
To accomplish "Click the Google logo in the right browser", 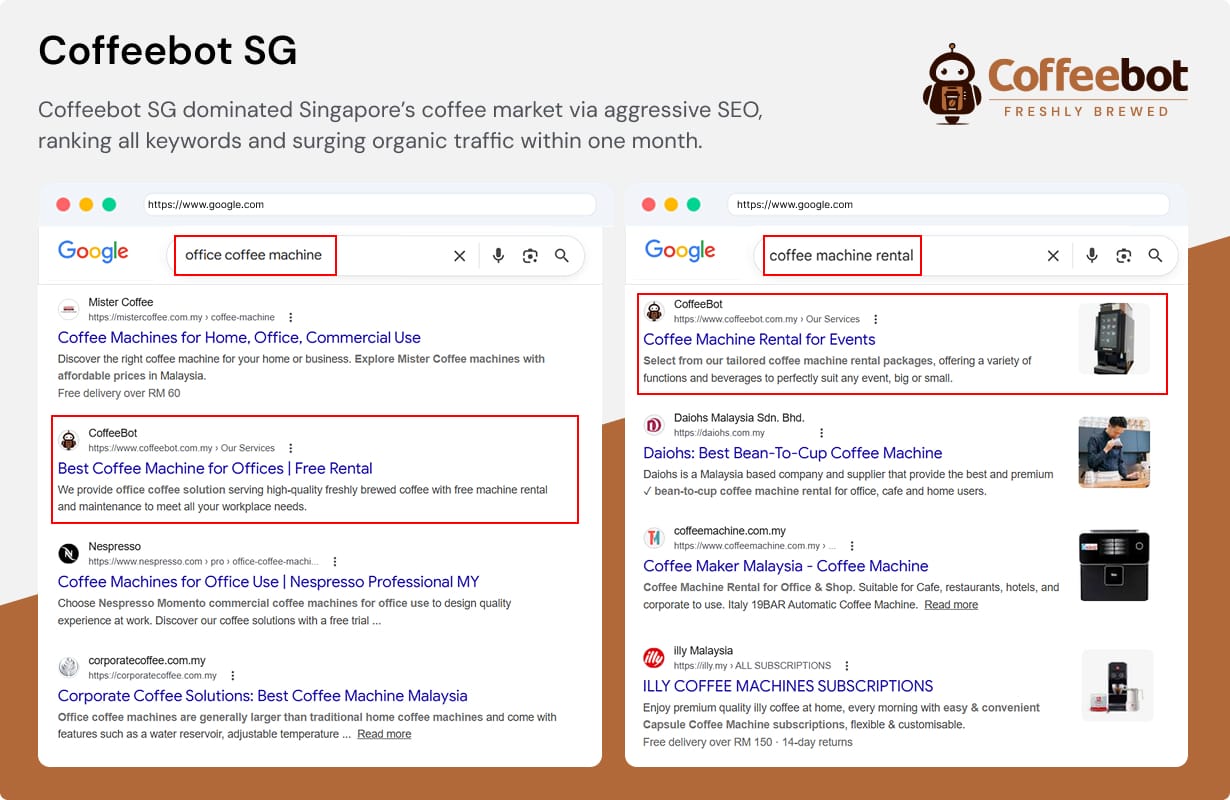I will pos(680,251).
